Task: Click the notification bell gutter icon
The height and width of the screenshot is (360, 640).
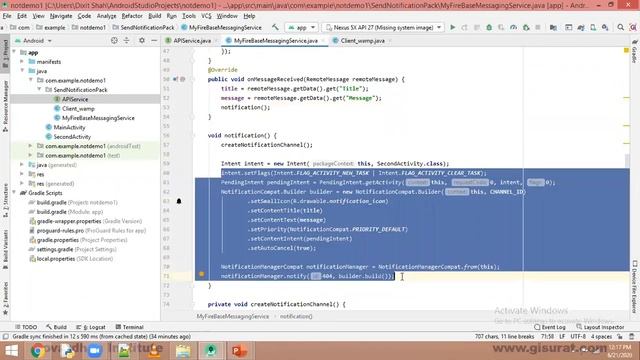Action: point(179,201)
